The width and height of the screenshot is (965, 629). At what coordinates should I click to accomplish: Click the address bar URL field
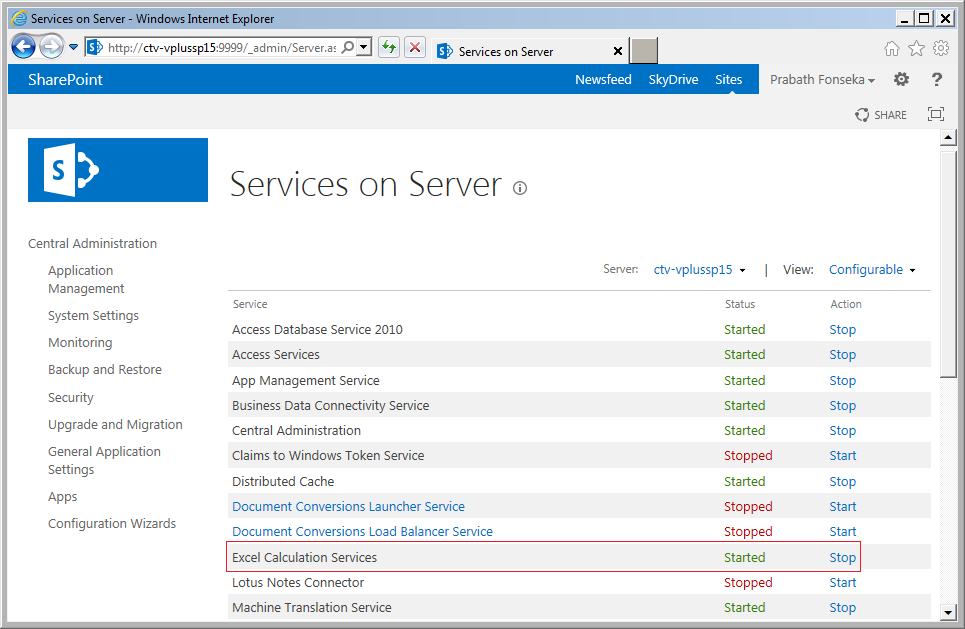(x=222, y=47)
